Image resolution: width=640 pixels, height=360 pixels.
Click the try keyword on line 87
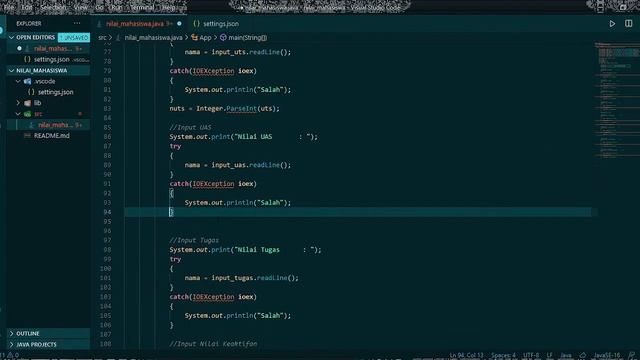tap(175, 146)
